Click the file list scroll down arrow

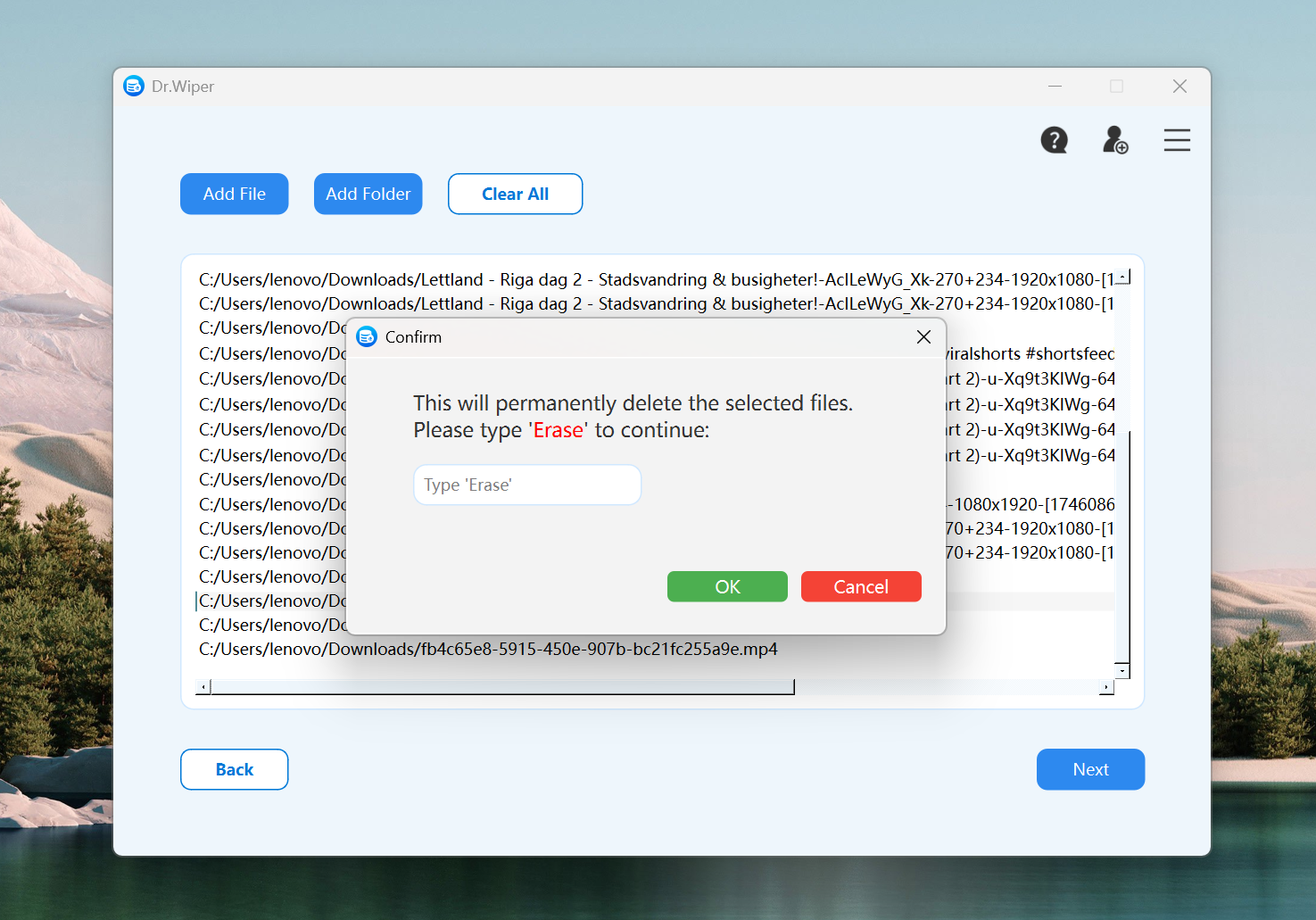point(1122,671)
